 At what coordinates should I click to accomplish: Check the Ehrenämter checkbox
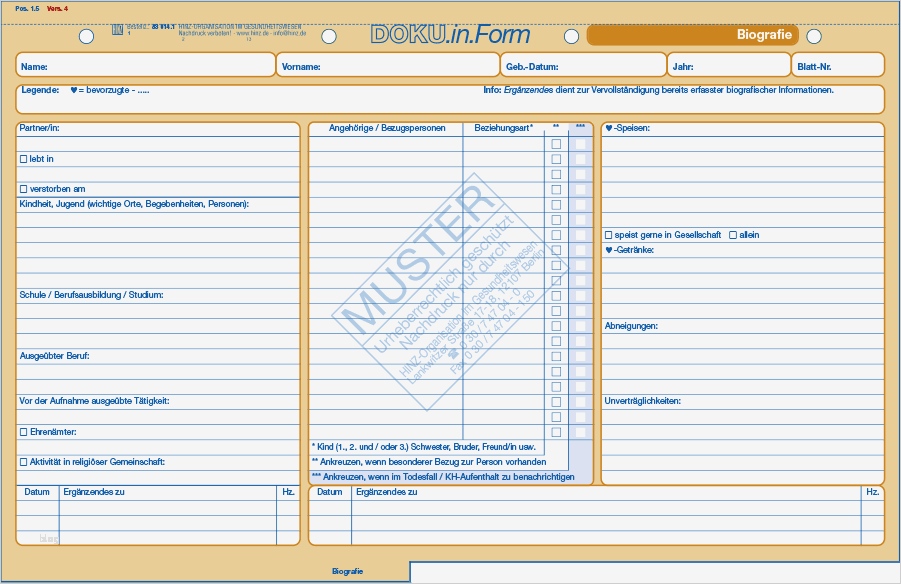point(24,432)
